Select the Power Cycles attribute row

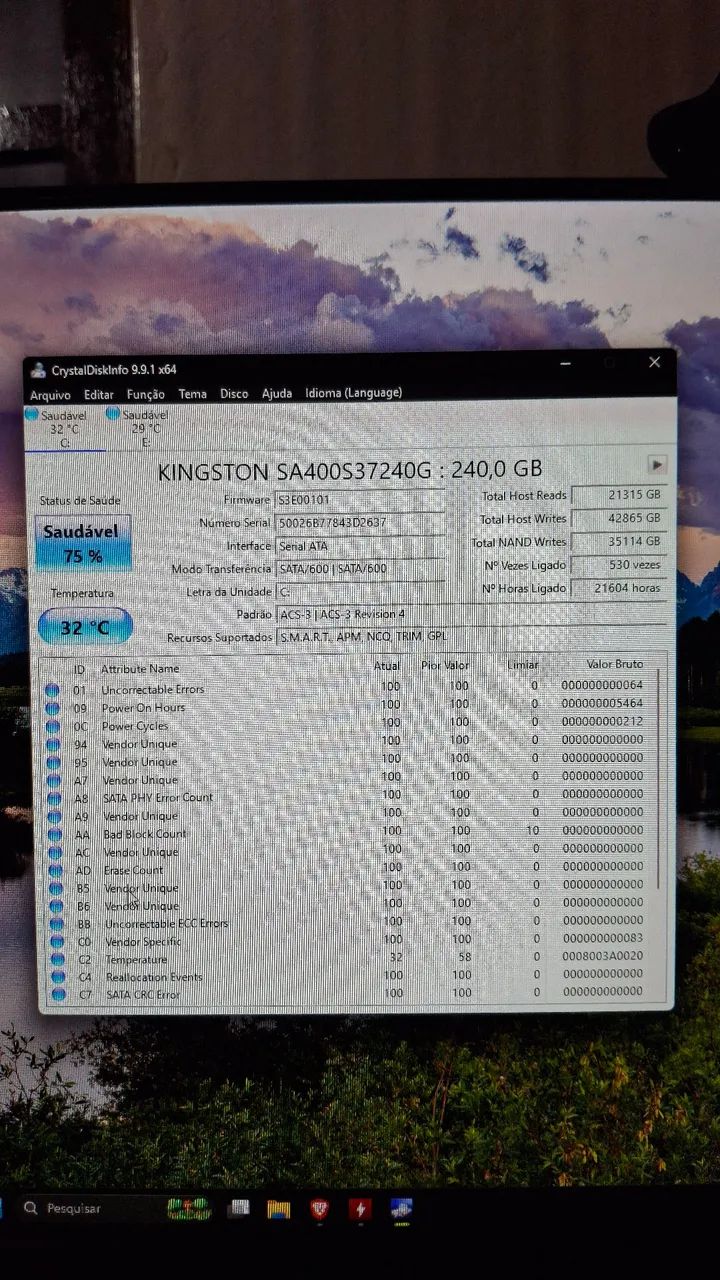348,725
